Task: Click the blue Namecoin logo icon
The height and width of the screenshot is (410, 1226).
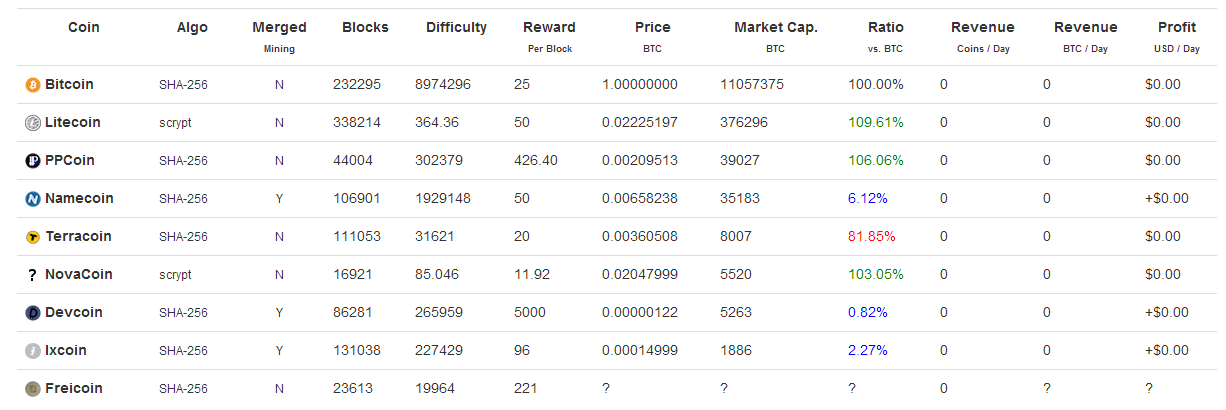Action: [x=32, y=199]
